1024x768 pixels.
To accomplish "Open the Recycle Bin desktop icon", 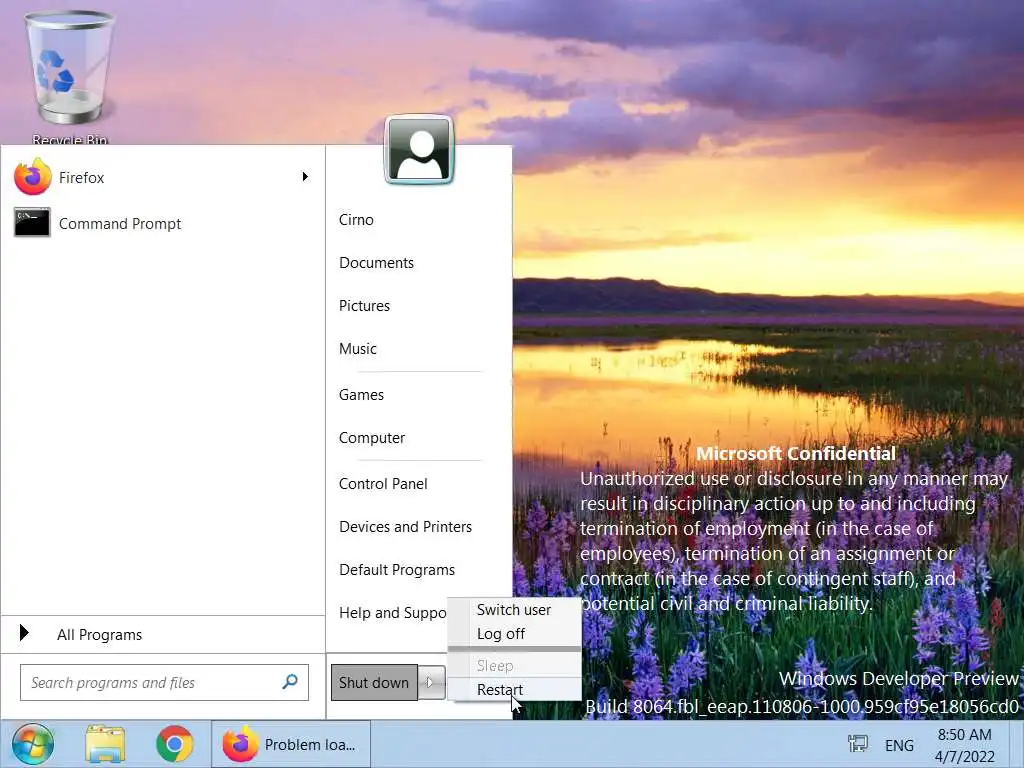I will (69, 77).
